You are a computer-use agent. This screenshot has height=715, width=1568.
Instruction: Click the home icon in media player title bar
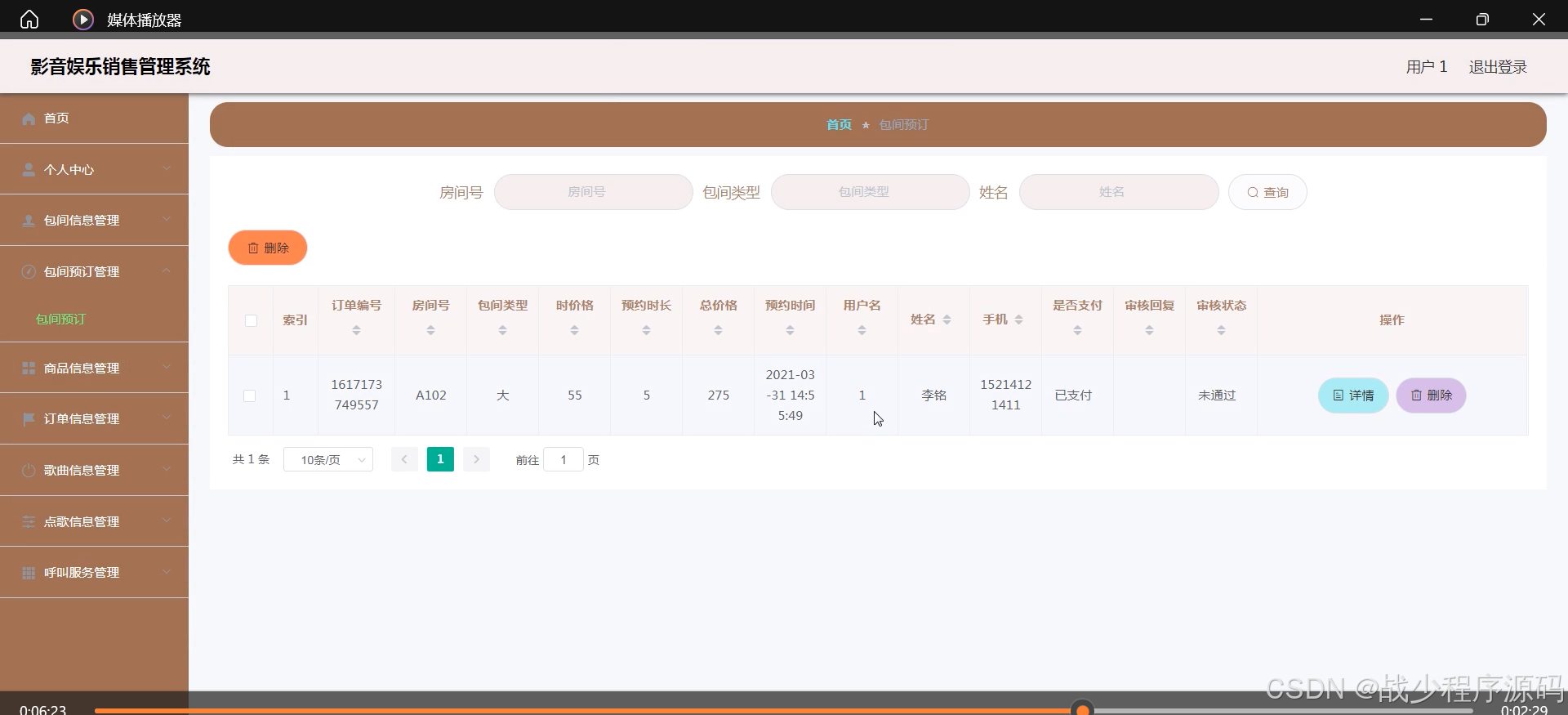coord(29,19)
